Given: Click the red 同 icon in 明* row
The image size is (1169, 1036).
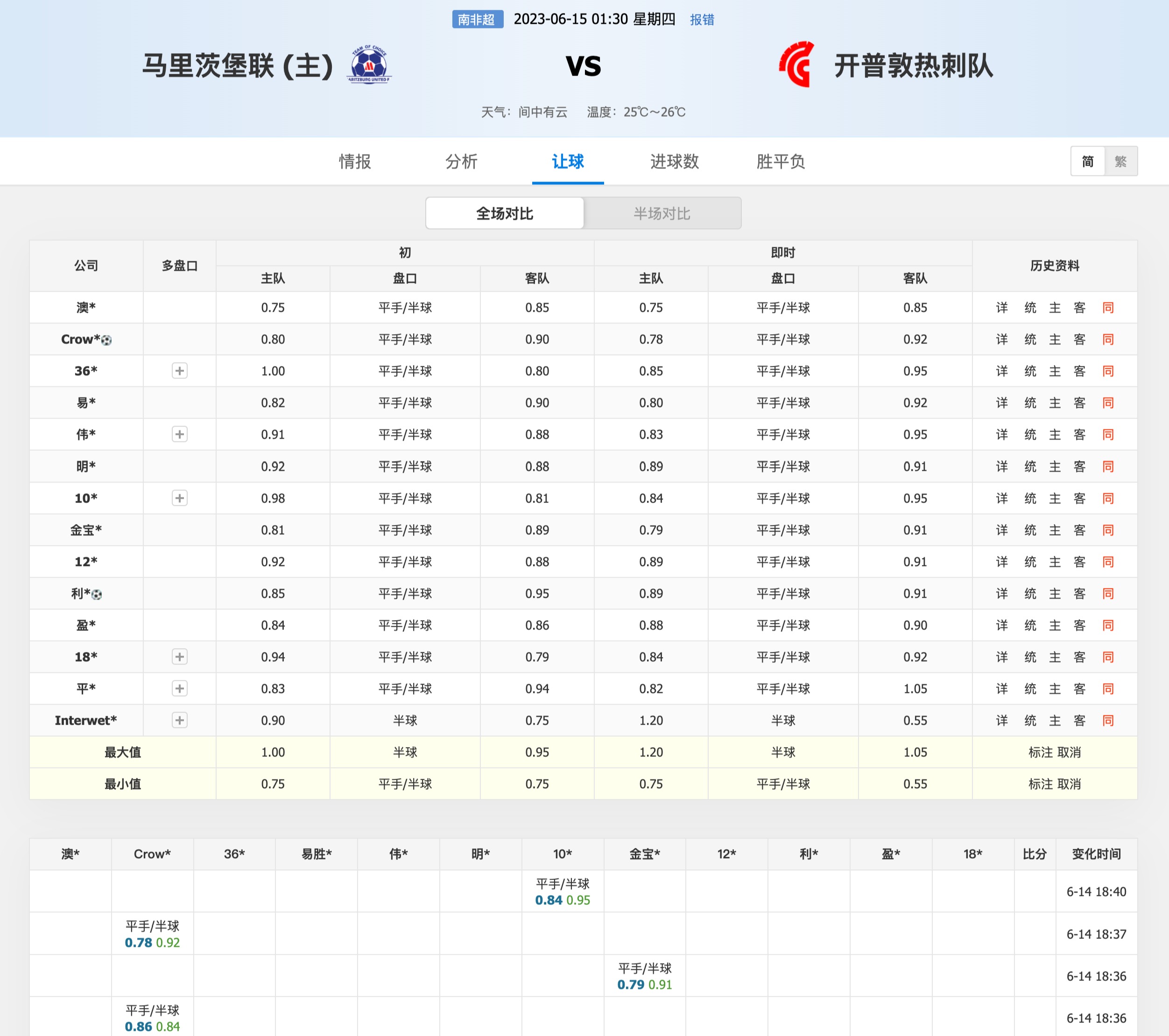Looking at the screenshot, I should pyautogui.click(x=1108, y=467).
